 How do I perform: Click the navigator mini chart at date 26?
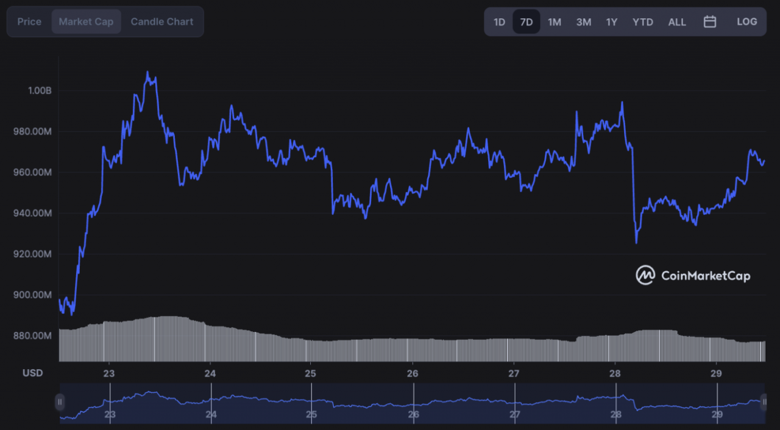click(413, 404)
